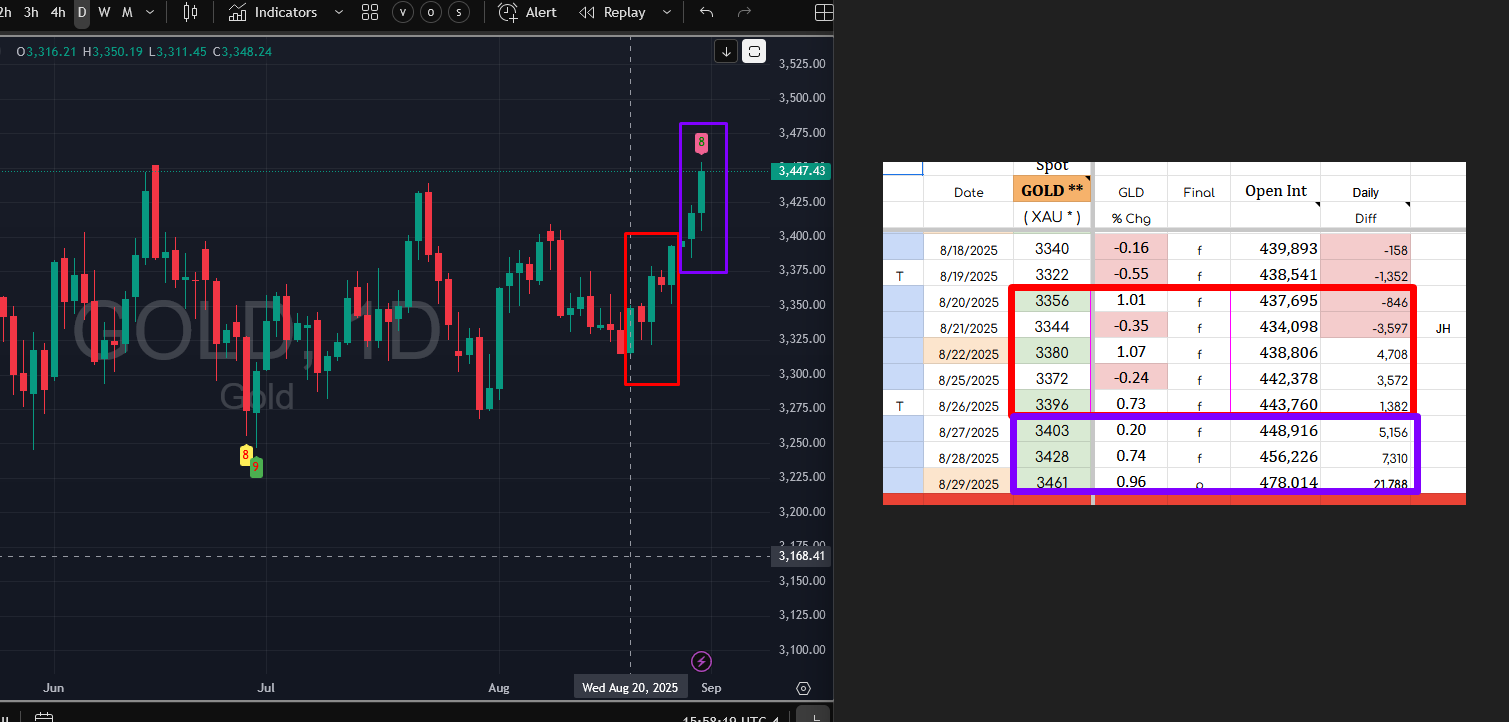1509x722 pixels.
Task: Select the gold price cell 3356
Action: coord(1052,301)
